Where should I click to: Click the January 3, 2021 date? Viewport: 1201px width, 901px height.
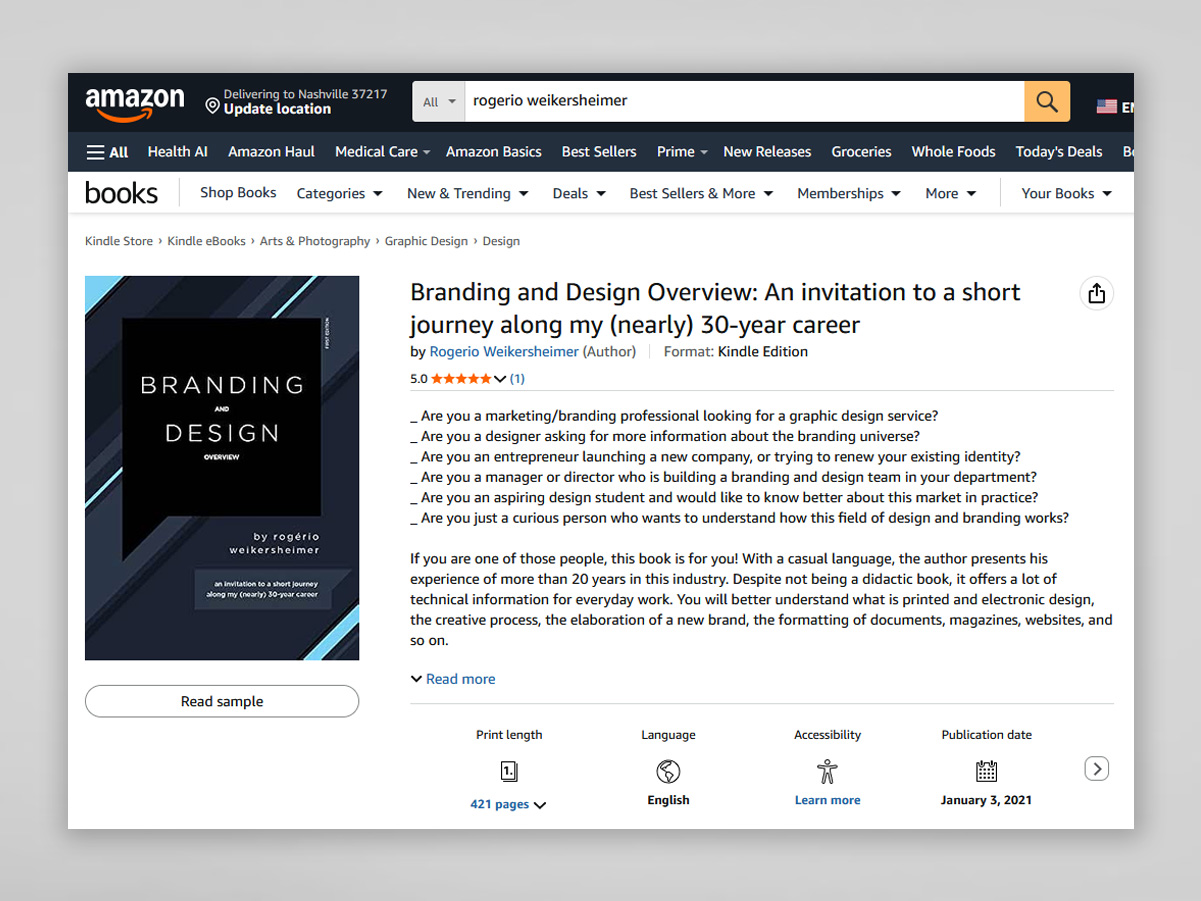pyautogui.click(x=986, y=800)
